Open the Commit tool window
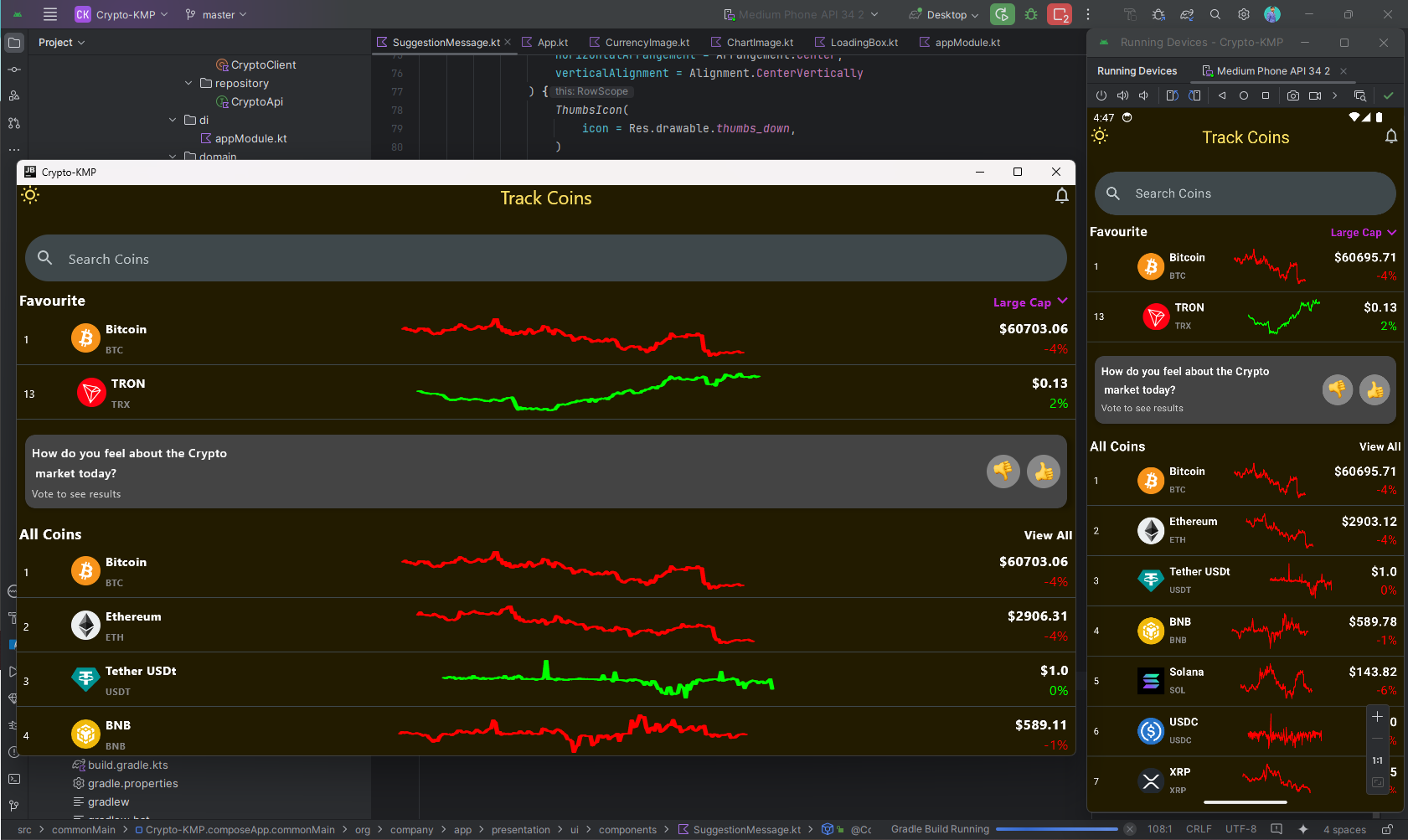Screen dimensions: 1408x840 (14, 70)
